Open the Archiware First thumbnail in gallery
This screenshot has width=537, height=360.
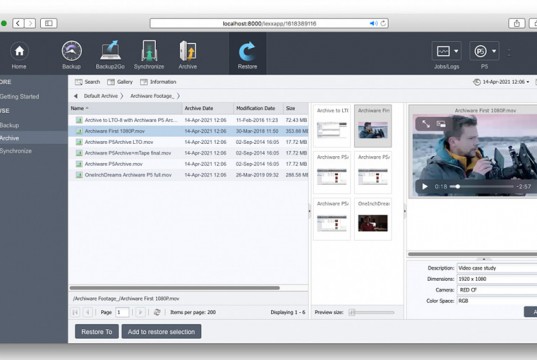pyautogui.click(x=373, y=126)
